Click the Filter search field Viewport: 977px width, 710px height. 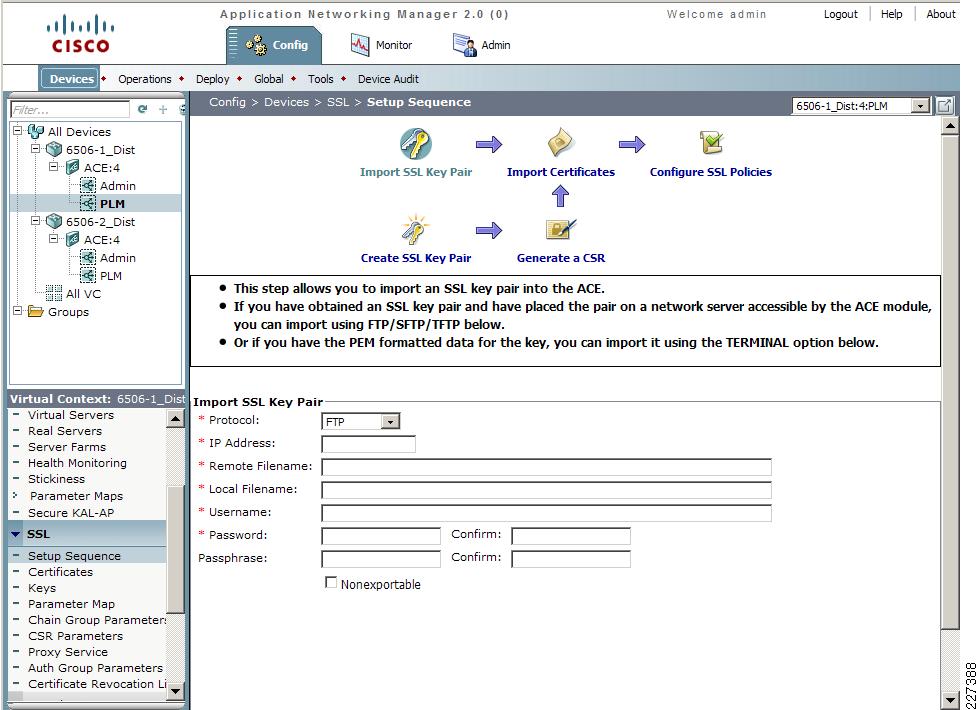pyautogui.click(x=70, y=110)
